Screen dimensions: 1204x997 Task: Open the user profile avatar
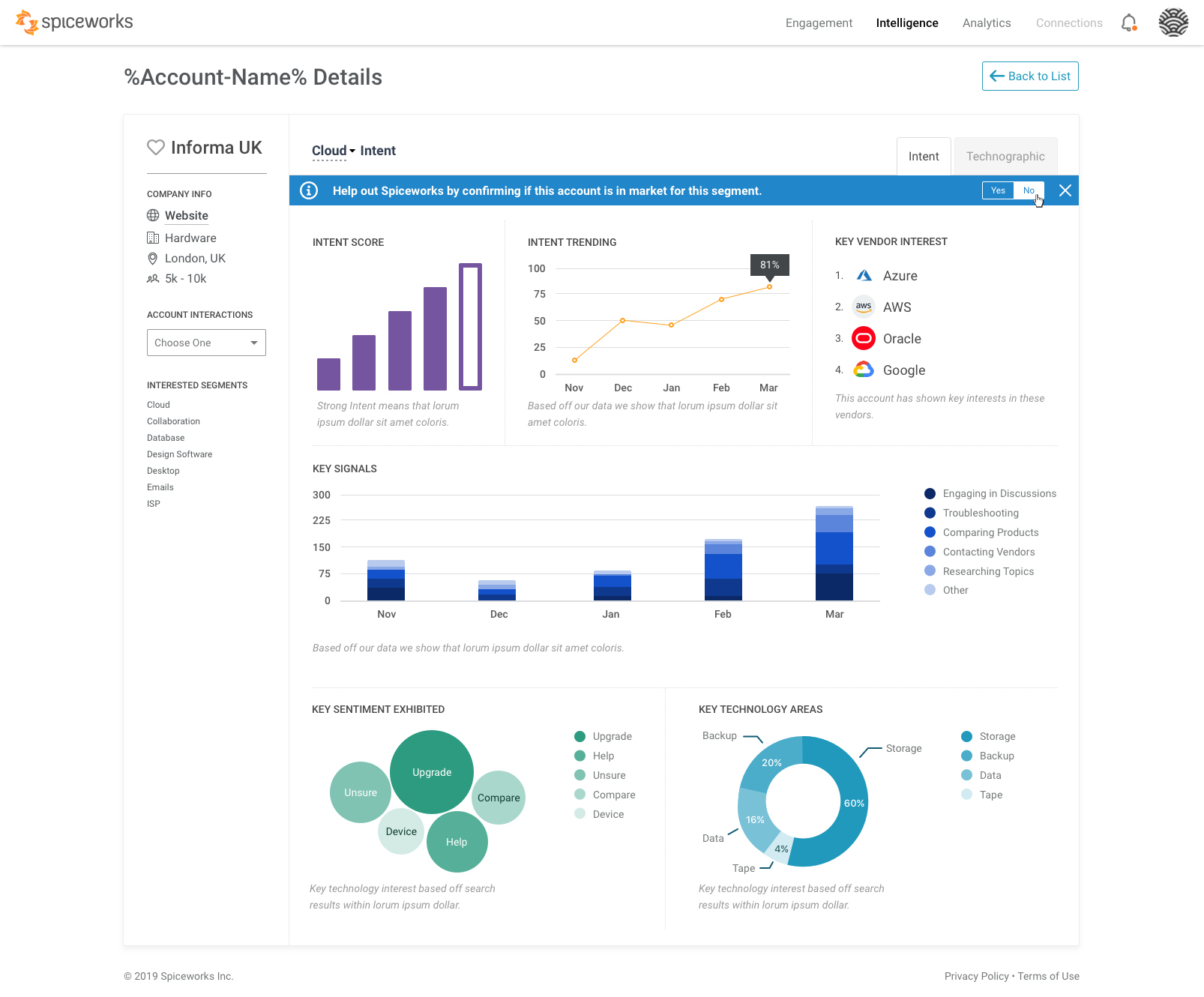coord(1173,22)
